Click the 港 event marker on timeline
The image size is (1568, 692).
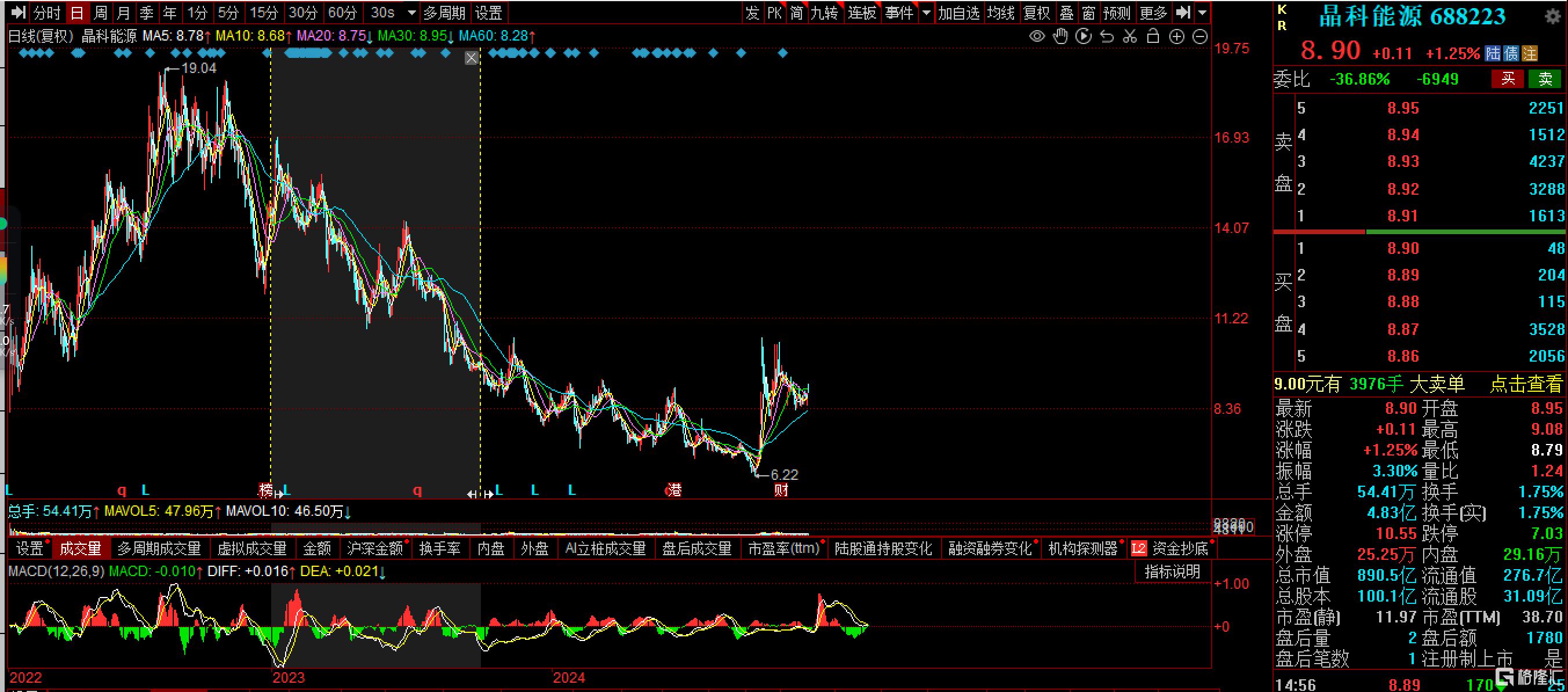(673, 490)
